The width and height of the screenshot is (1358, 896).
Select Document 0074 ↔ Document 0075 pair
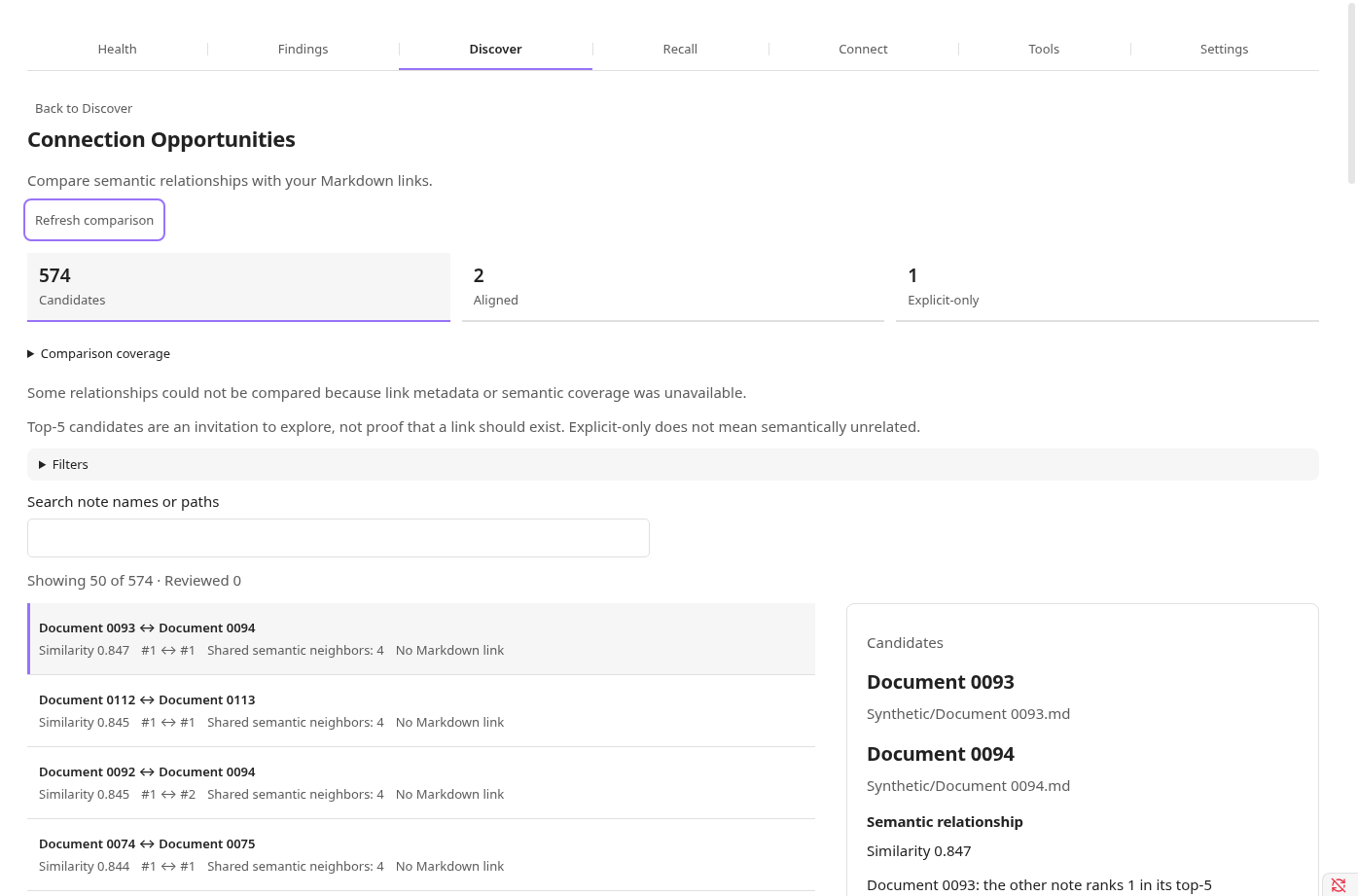pos(421,855)
